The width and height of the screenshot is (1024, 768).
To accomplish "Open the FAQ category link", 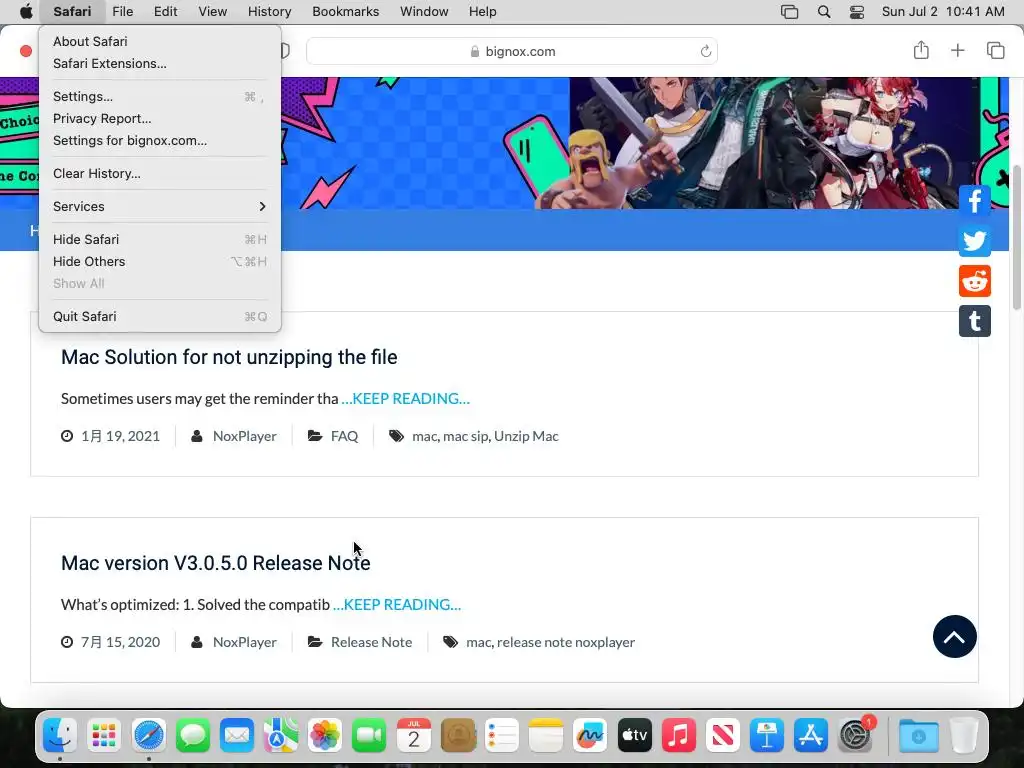I will click(x=344, y=436).
